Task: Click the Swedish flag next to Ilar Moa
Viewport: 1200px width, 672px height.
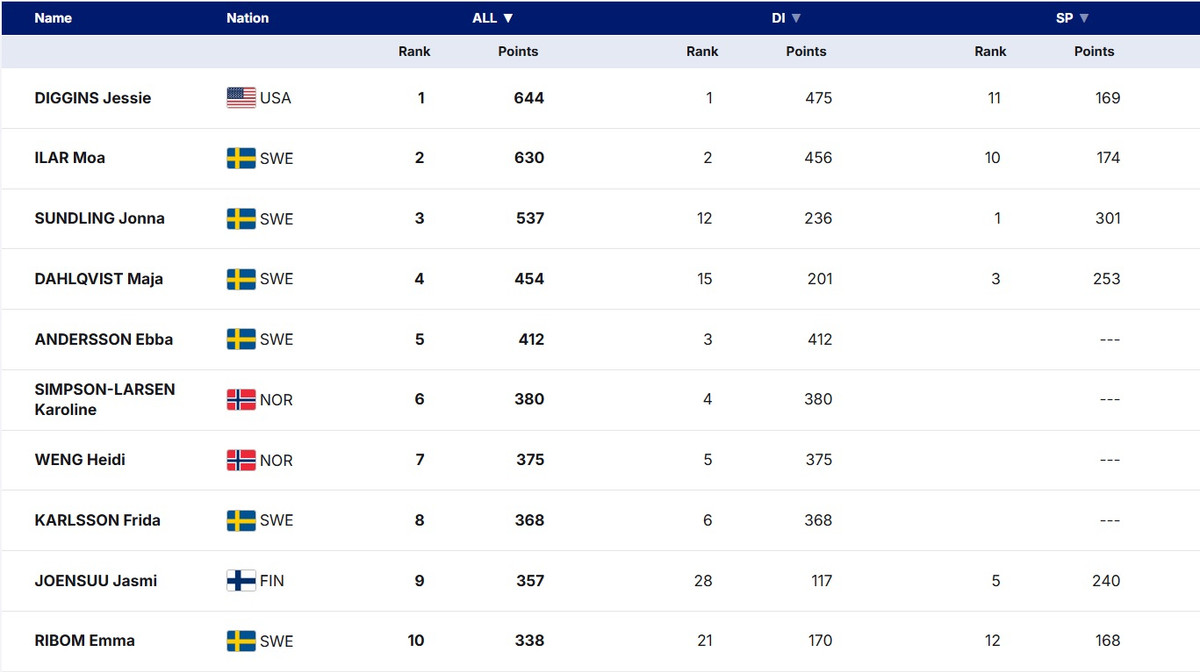Action: [241, 158]
